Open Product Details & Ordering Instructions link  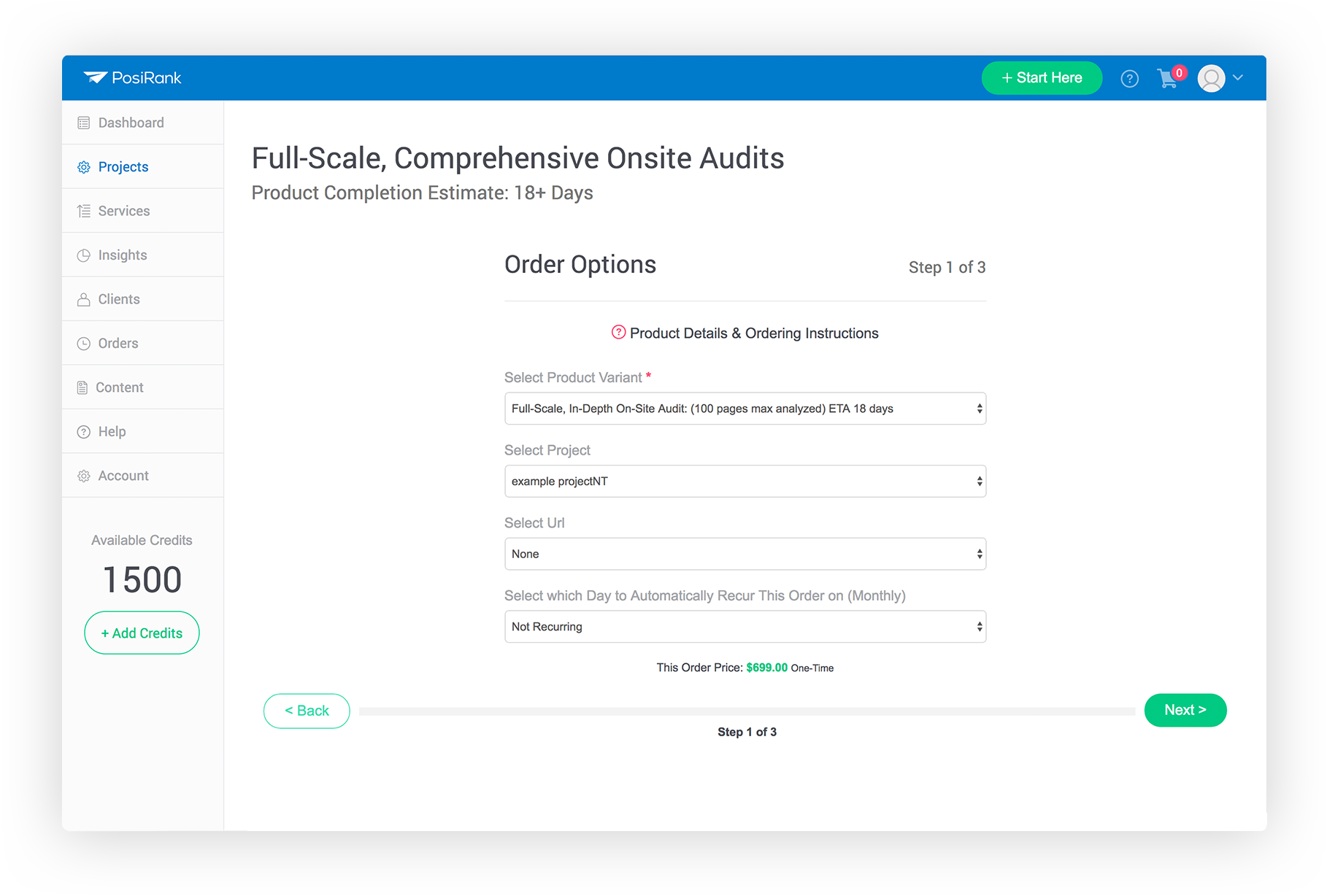754,333
